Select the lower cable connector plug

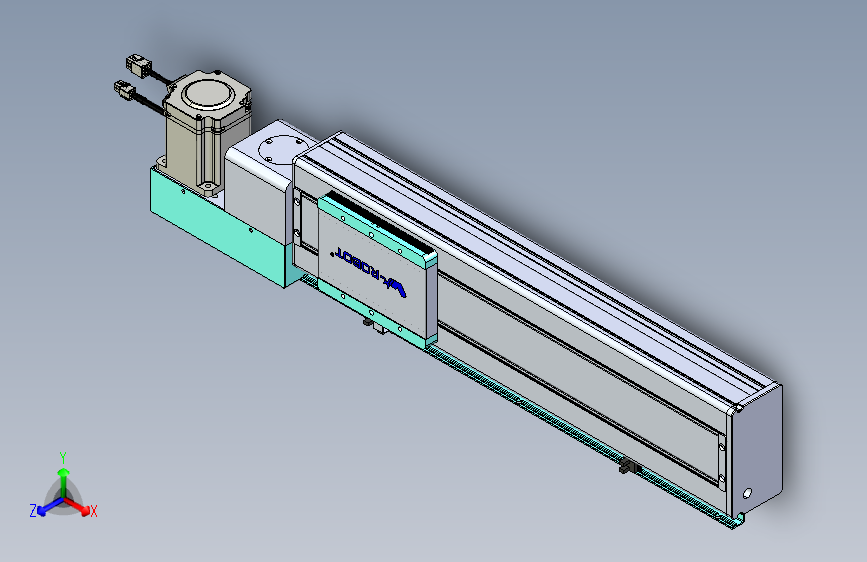(x=126, y=90)
